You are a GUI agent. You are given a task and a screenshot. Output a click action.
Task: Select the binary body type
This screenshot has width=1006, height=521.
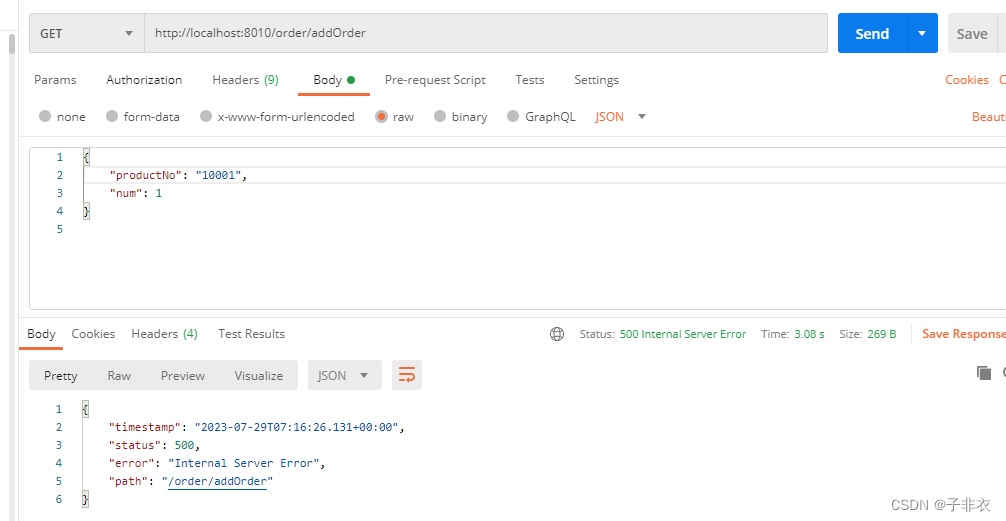(x=460, y=117)
